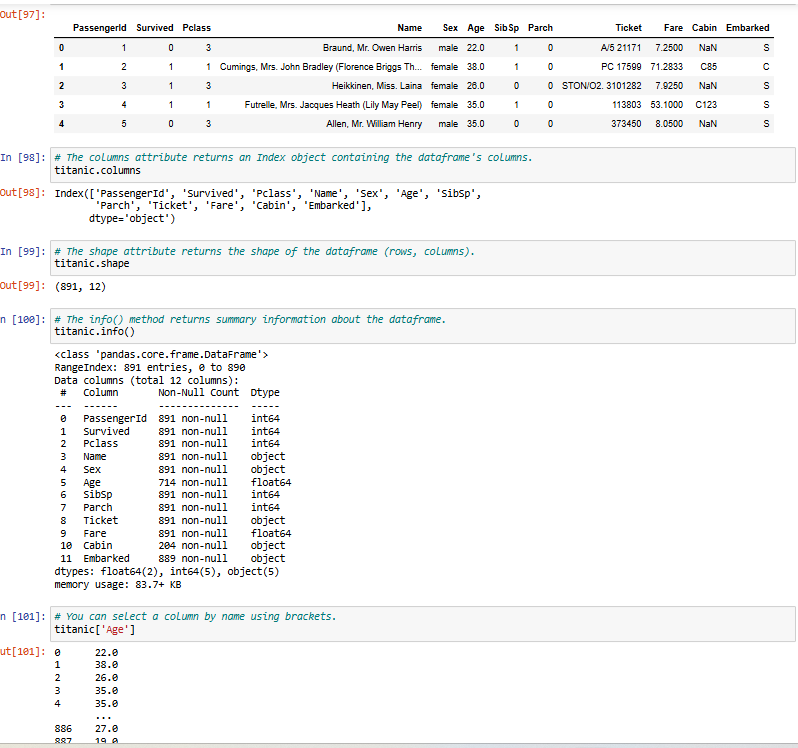Click the Cabin column header
Screen dimensions: 798x748
pos(704,28)
